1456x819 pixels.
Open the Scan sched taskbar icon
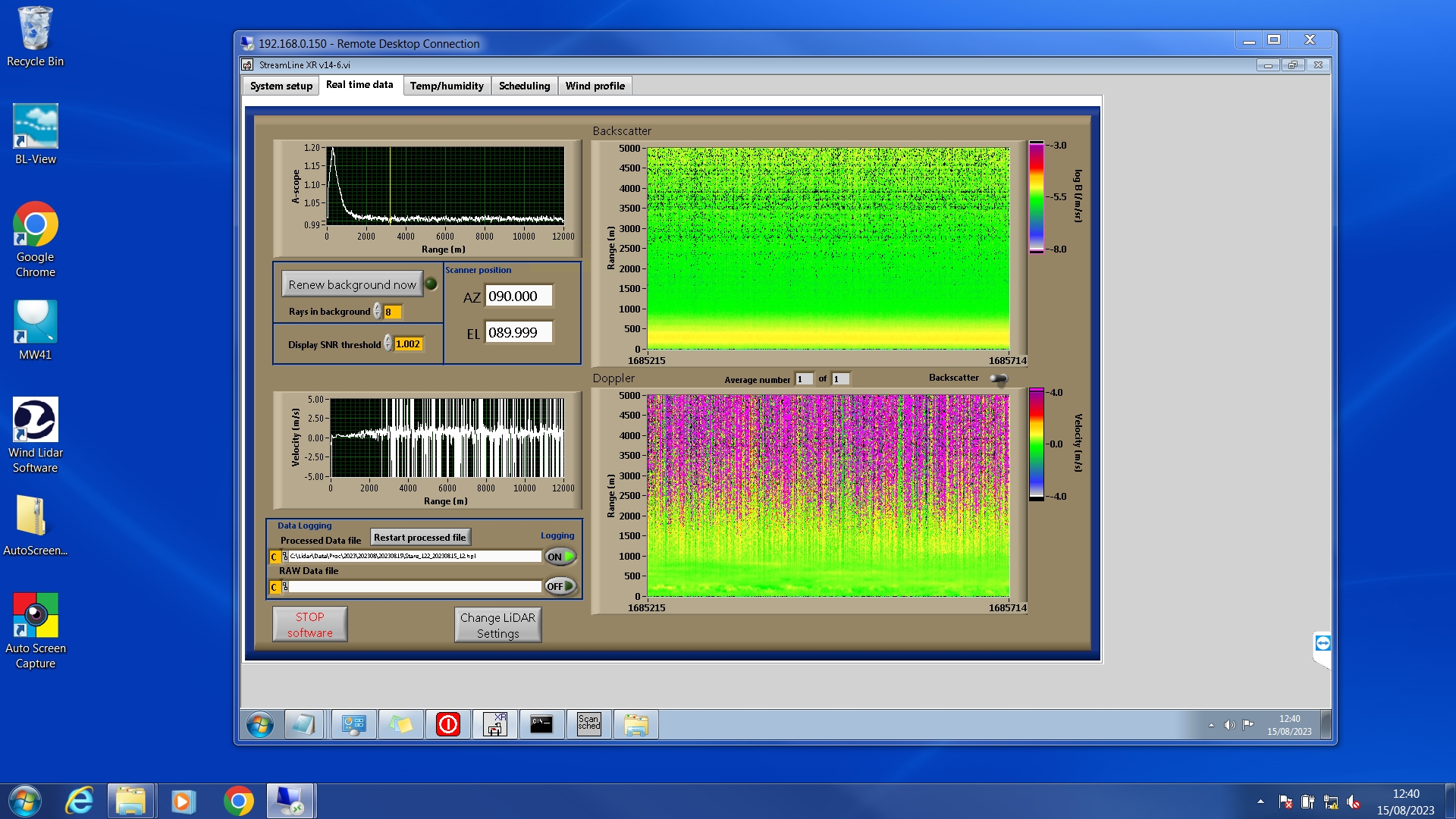tap(588, 724)
